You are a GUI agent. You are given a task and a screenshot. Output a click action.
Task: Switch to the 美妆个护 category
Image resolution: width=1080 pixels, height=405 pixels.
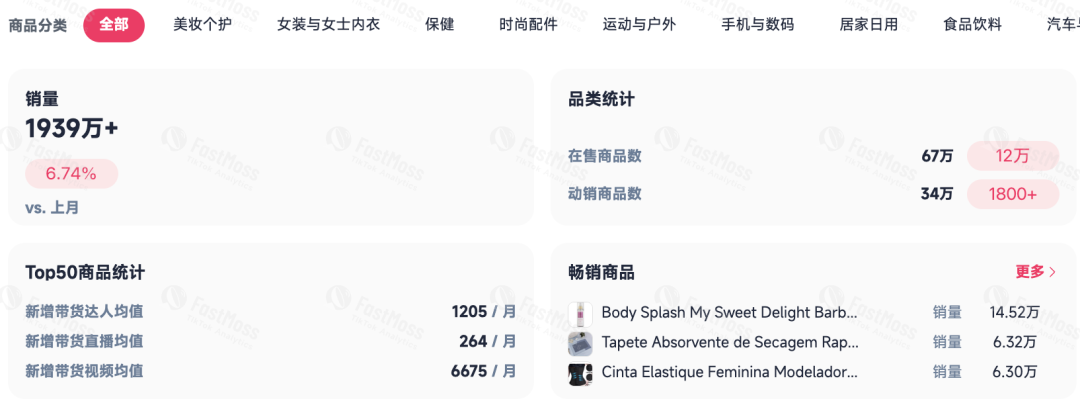click(x=202, y=24)
